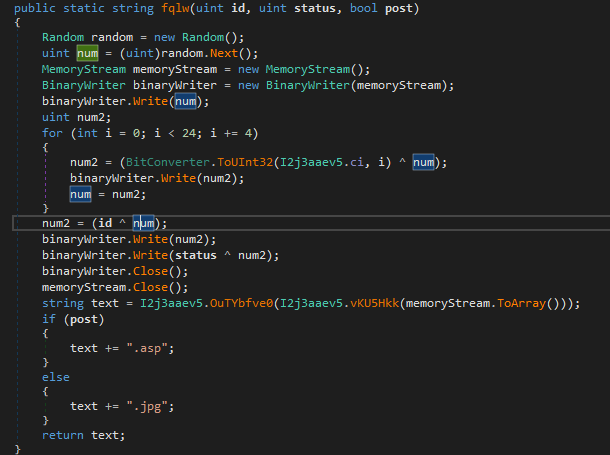
Task: Place cursor in 'num2 = (id ^ num);' line
Action: [x=104, y=223]
